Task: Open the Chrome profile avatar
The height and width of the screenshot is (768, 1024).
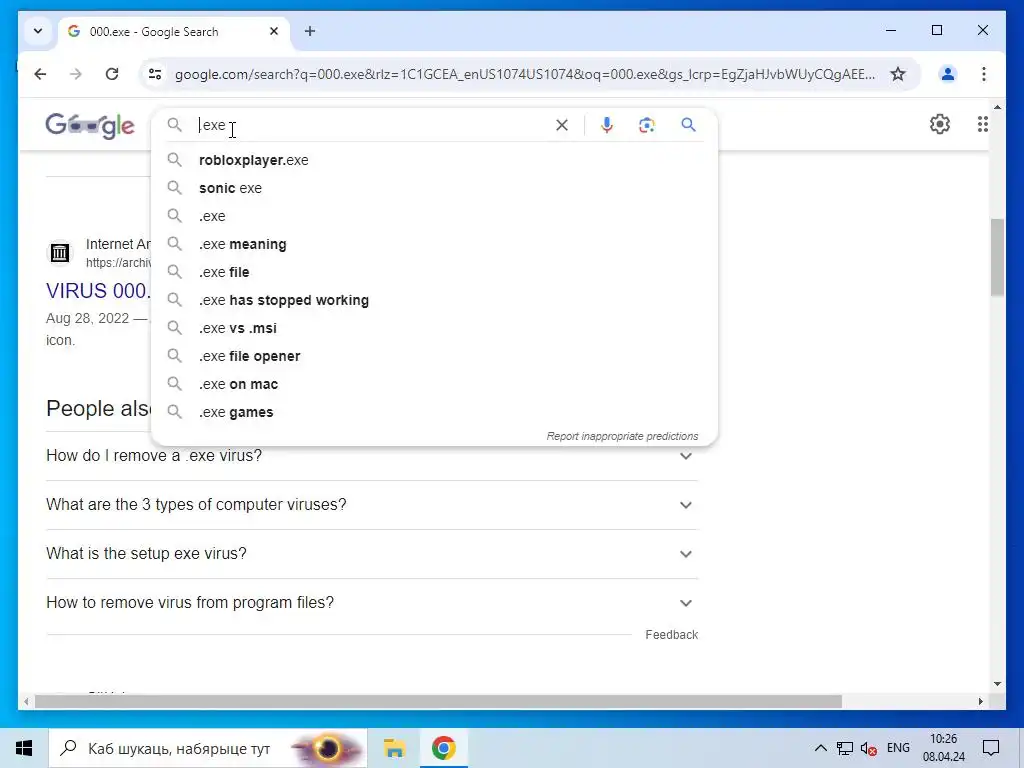Action: pos(948,74)
